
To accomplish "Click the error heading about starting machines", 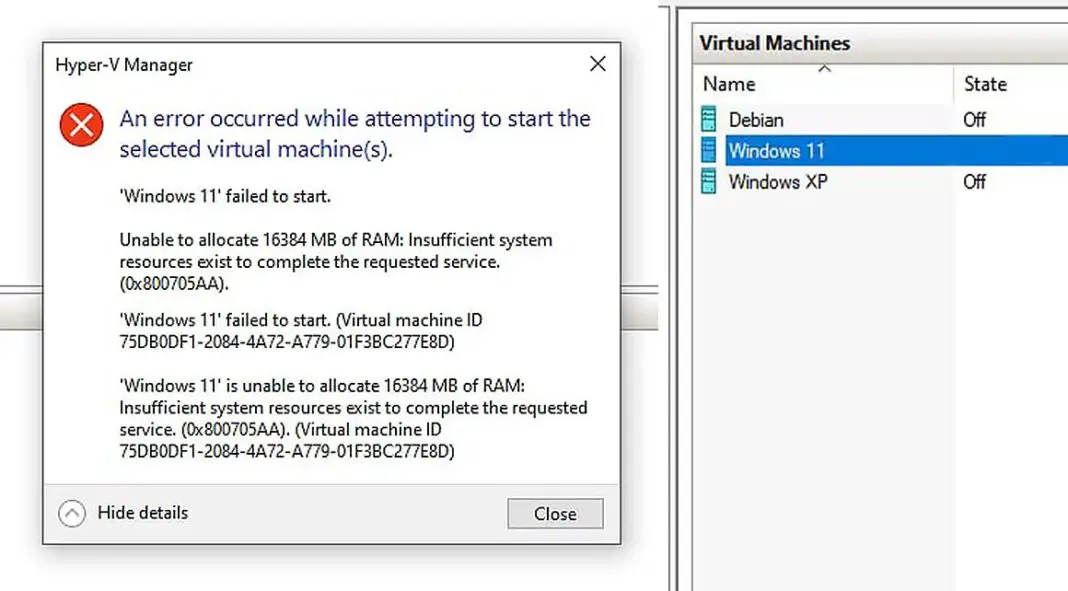I will [x=355, y=133].
